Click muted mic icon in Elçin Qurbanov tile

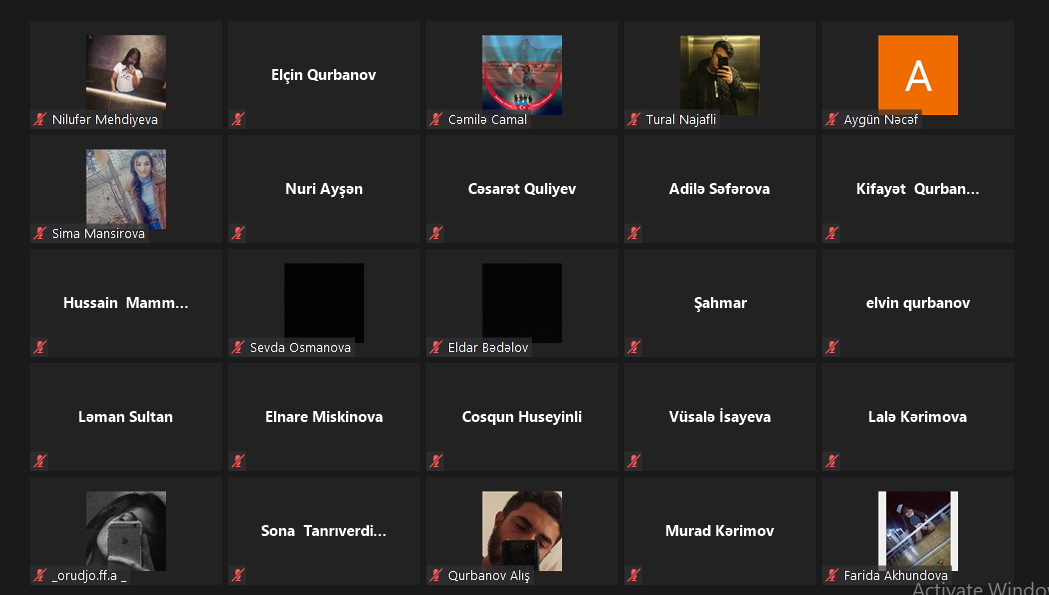point(238,120)
